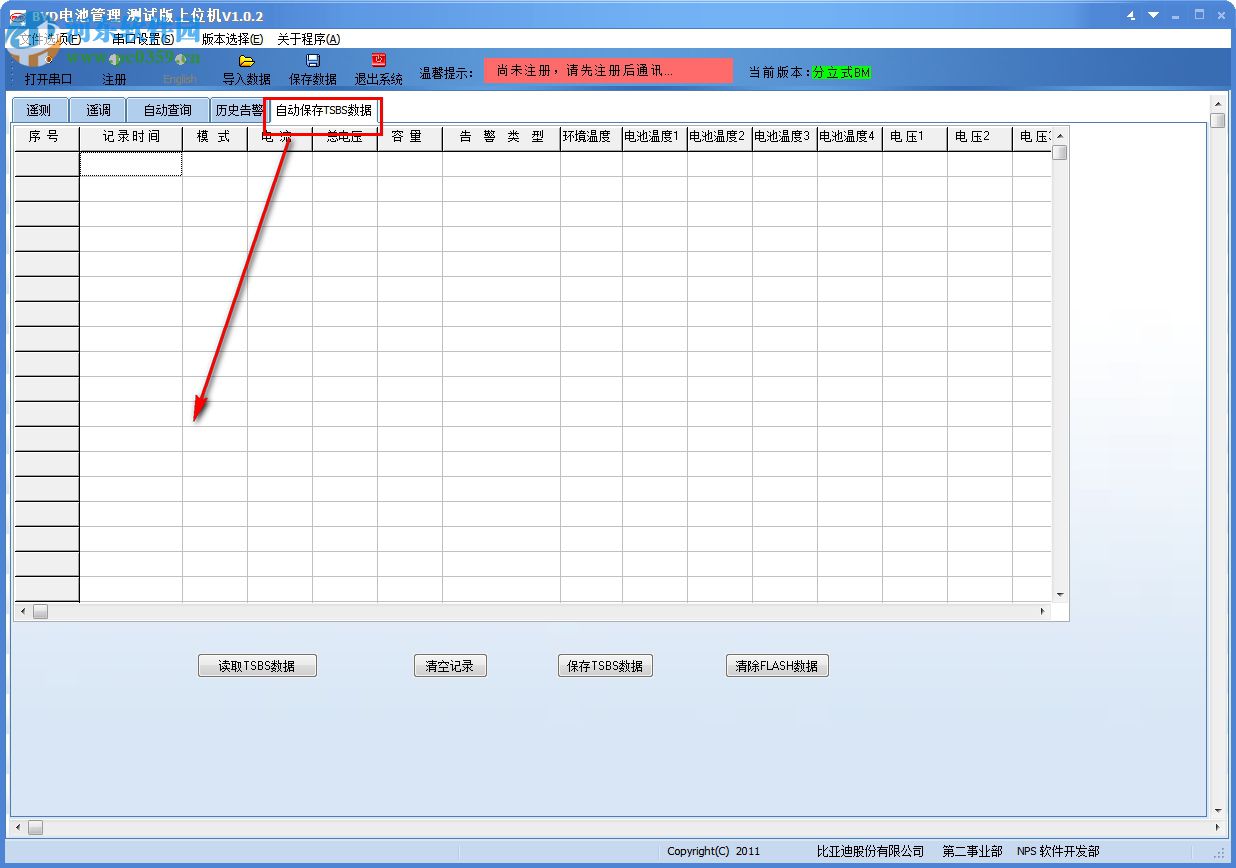Click the 清除FLASH数据 button

777,666
